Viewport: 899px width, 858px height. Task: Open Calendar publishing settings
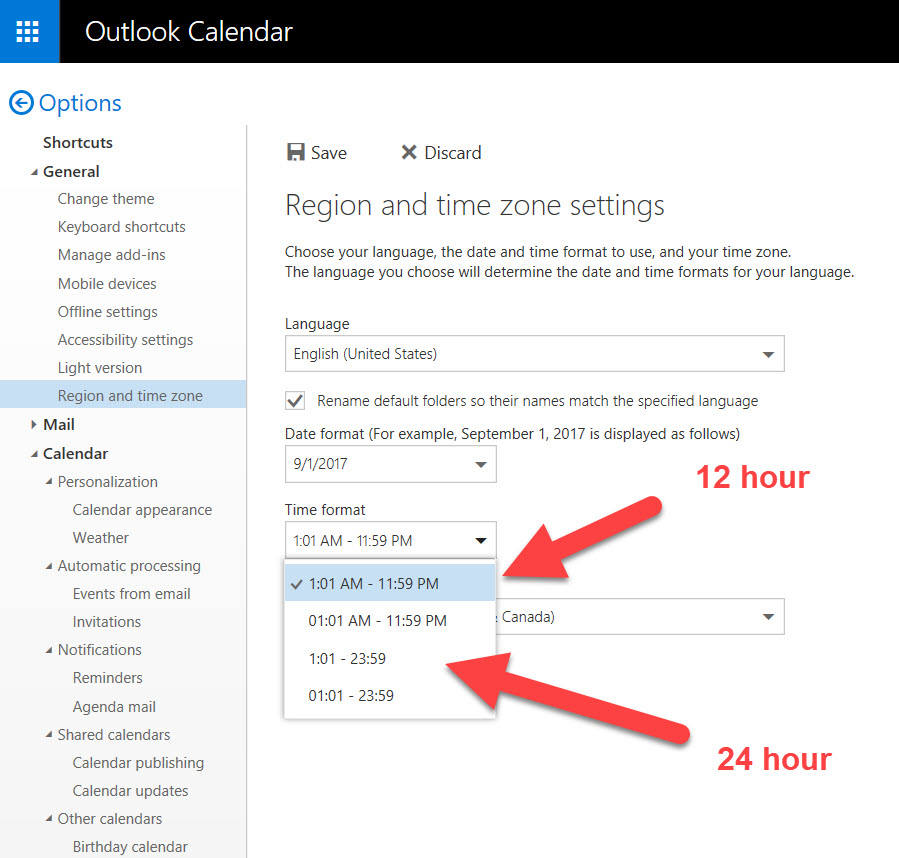(138, 763)
